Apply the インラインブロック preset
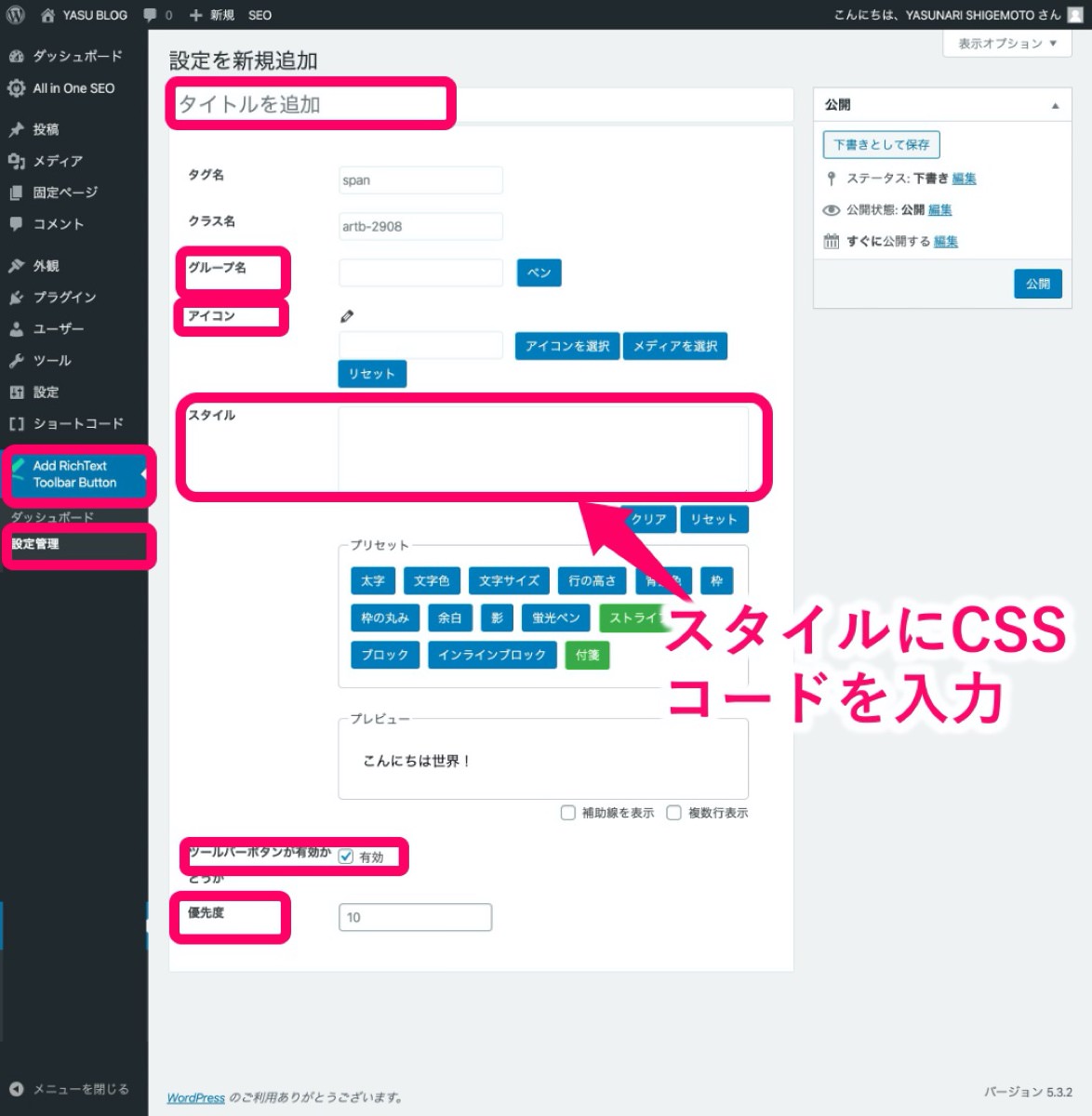Image resolution: width=1092 pixels, height=1116 pixels. pyautogui.click(x=492, y=655)
